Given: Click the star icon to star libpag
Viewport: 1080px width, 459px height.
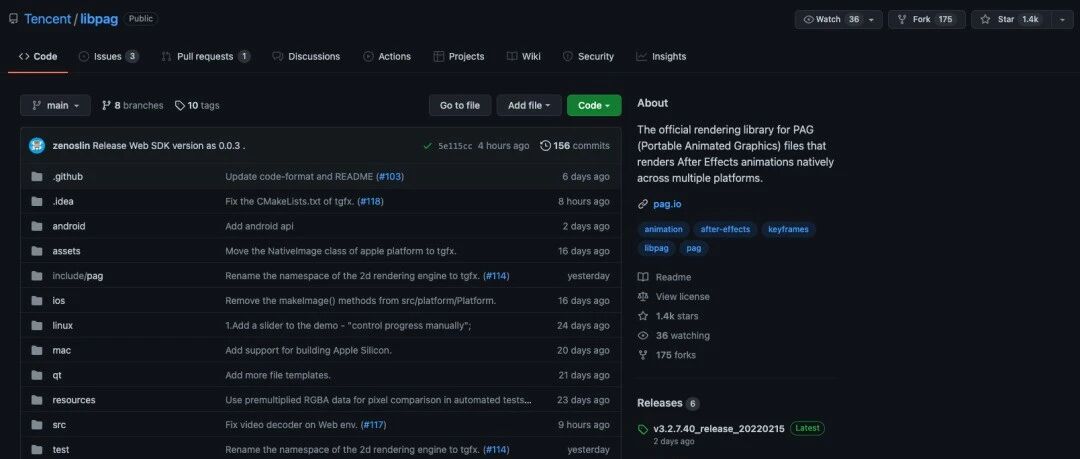Looking at the screenshot, I should 986,19.
